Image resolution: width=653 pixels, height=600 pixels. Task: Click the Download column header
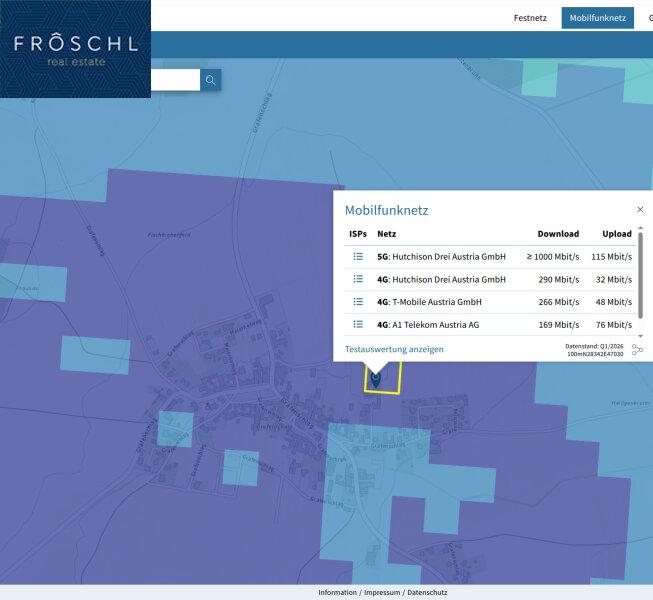tap(558, 234)
